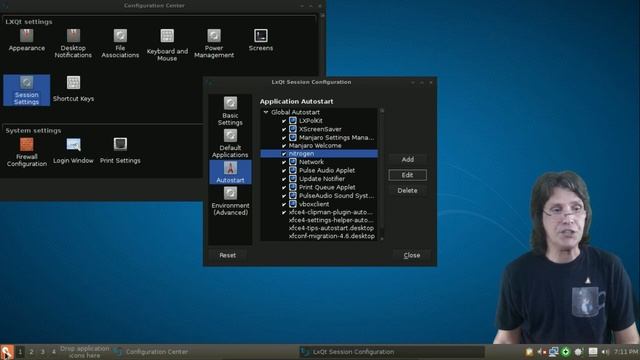
Task: Toggle vboxclient autostart checkbox
Action: (x=284, y=204)
